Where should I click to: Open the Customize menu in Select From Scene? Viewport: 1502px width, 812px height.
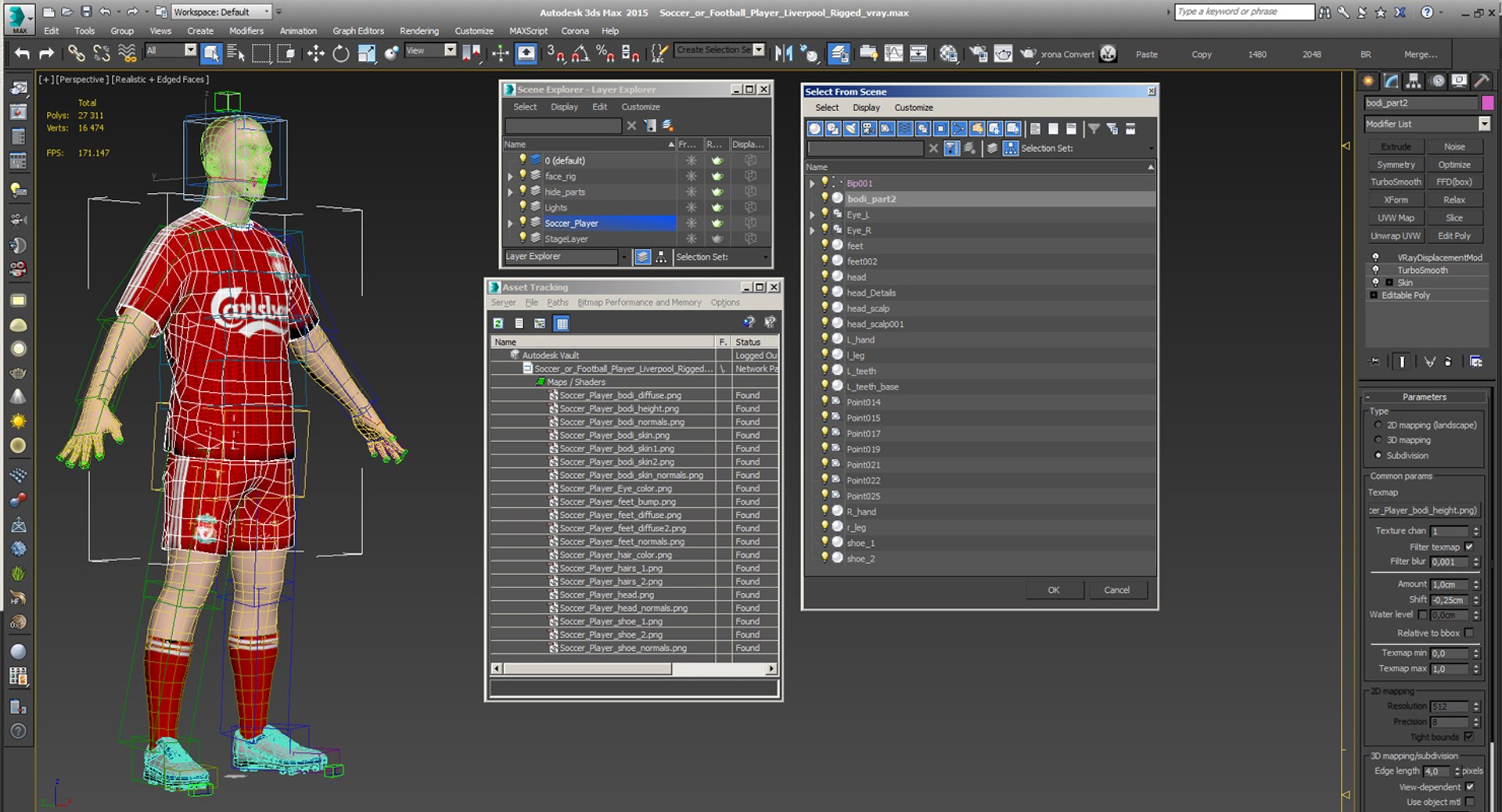[914, 108]
